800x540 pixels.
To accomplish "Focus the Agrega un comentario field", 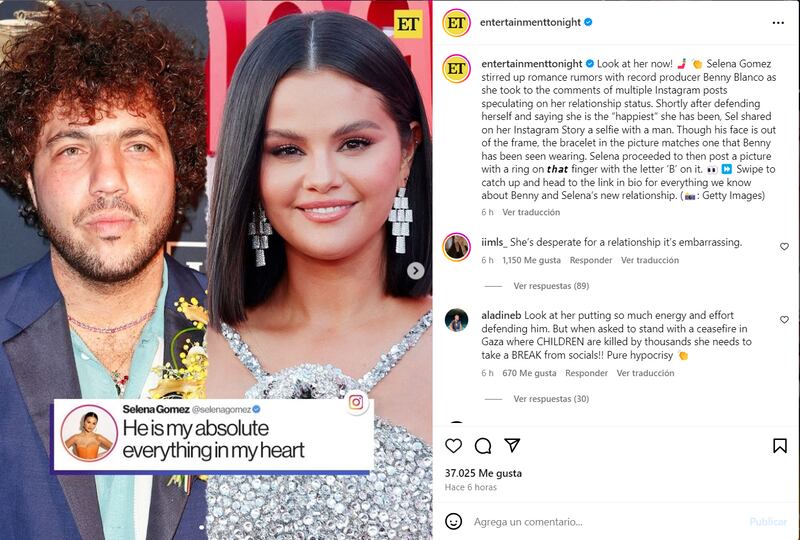I will pos(607,522).
